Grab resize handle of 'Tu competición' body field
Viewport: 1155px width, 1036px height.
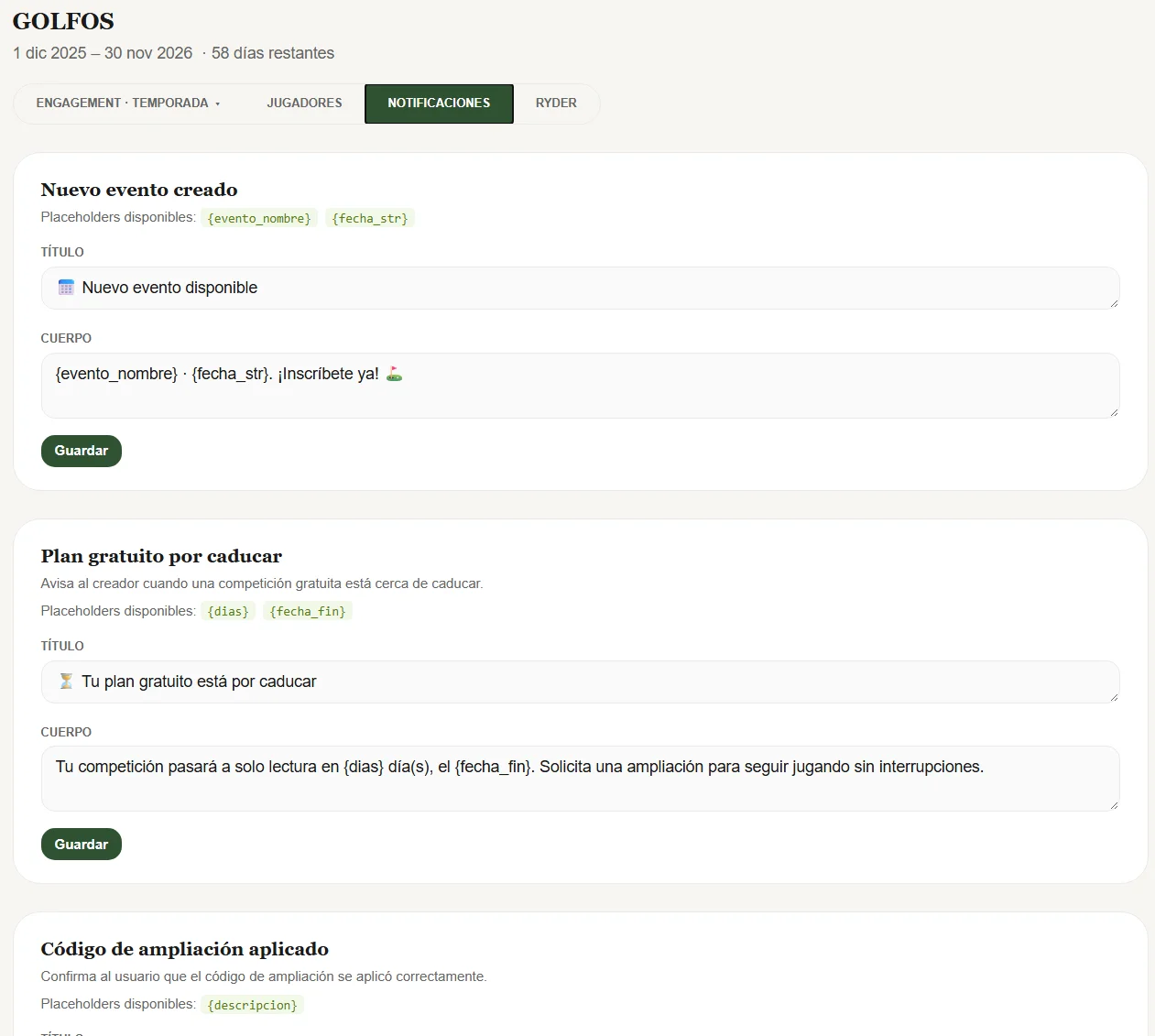coord(1114,805)
